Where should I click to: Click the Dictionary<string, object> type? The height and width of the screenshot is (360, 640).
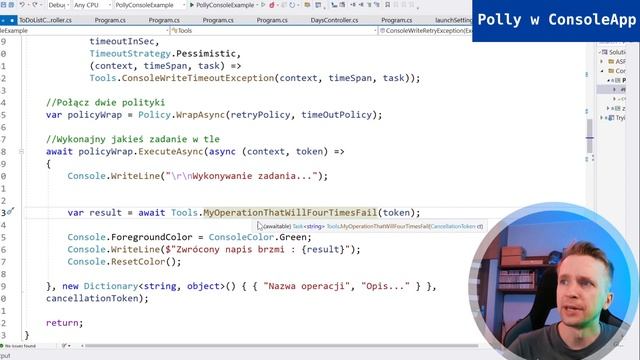[154, 286]
